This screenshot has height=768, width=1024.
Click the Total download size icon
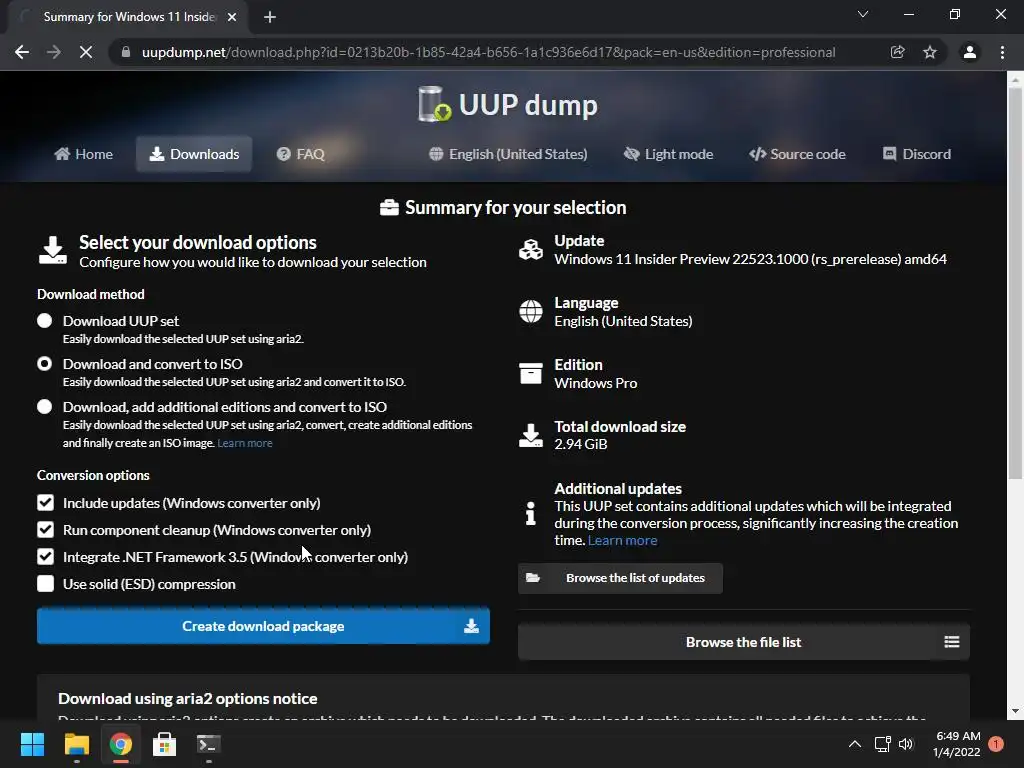click(x=530, y=435)
